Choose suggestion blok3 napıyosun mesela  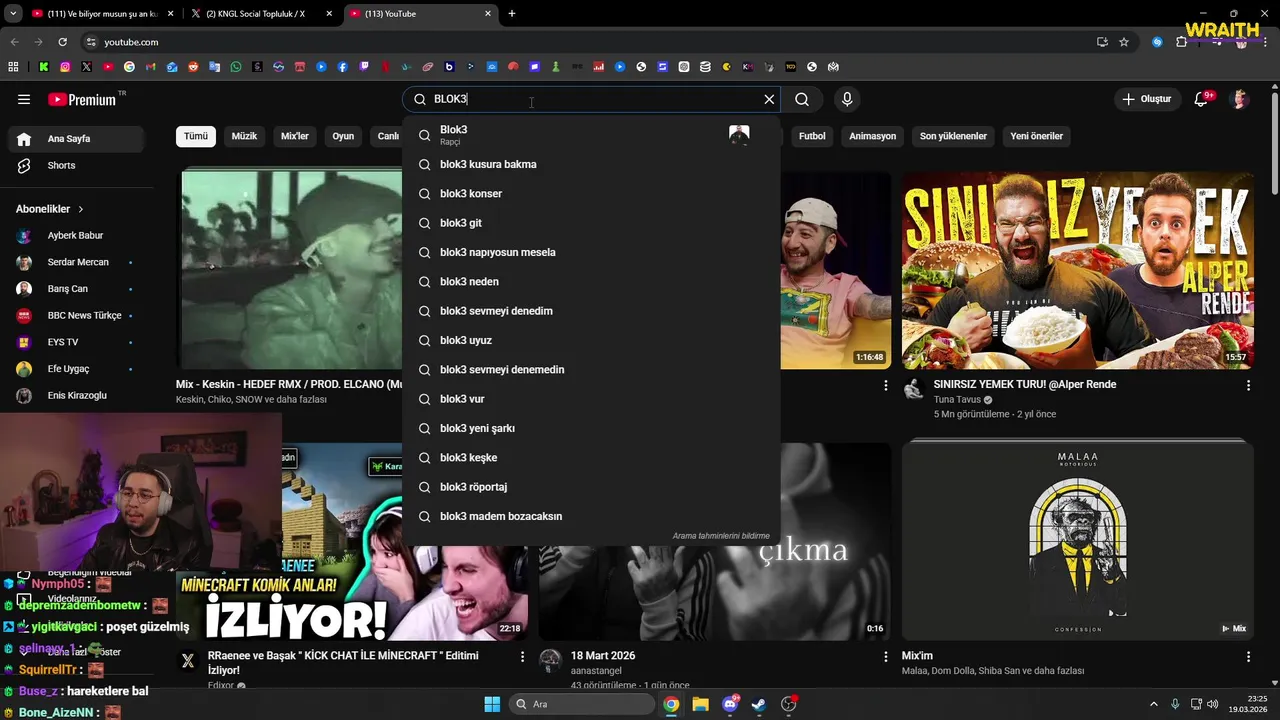tap(591, 252)
